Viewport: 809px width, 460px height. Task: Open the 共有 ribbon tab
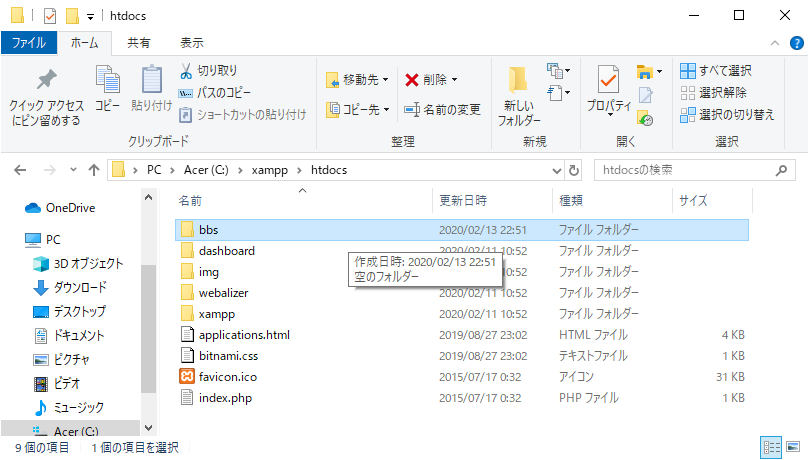click(139, 42)
